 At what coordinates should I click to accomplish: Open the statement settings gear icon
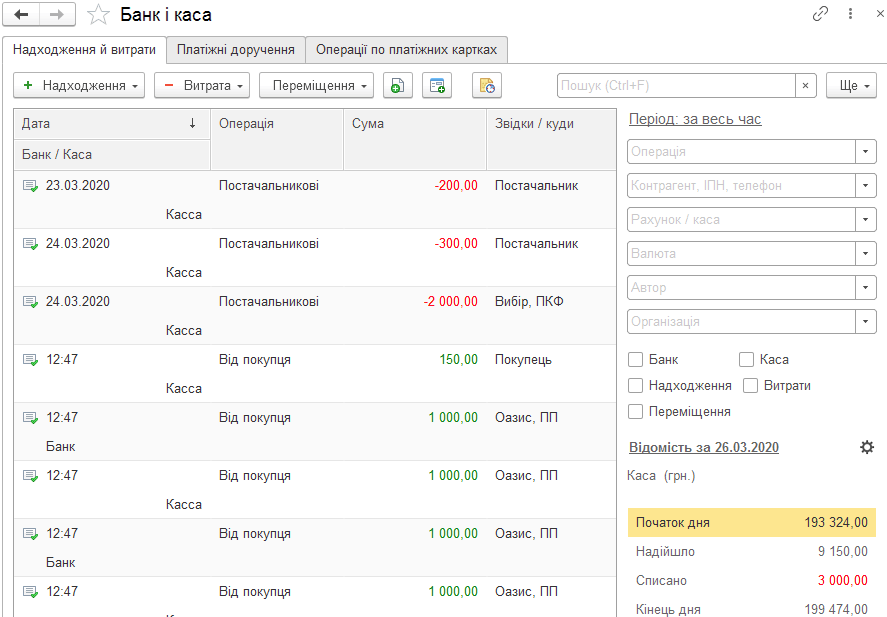click(867, 447)
